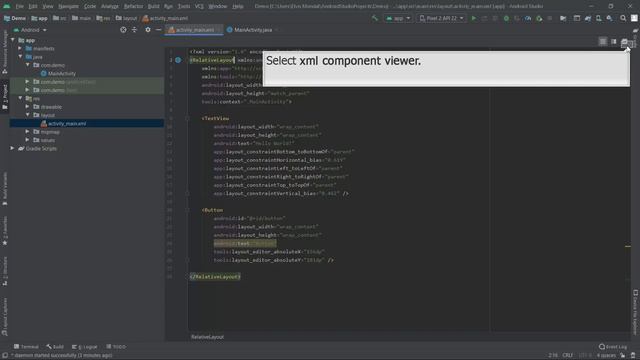Image resolution: width=640 pixels, height=360 pixels.
Task: Expand the values folder
Action: pos(27,140)
